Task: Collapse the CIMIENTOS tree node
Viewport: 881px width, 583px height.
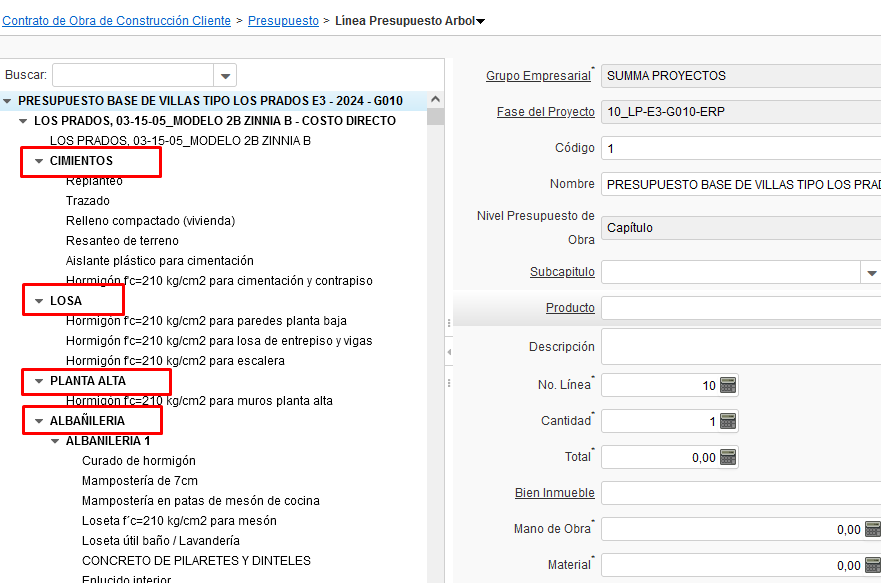Action: coord(39,161)
